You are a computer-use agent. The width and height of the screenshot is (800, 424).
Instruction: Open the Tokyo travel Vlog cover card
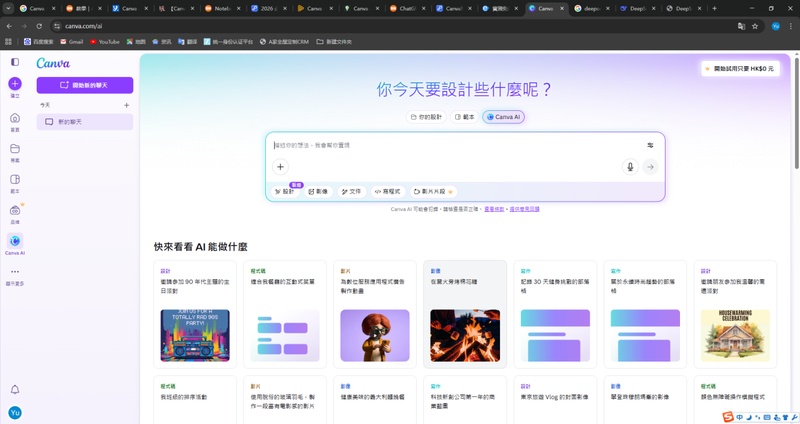[x=555, y=400]
